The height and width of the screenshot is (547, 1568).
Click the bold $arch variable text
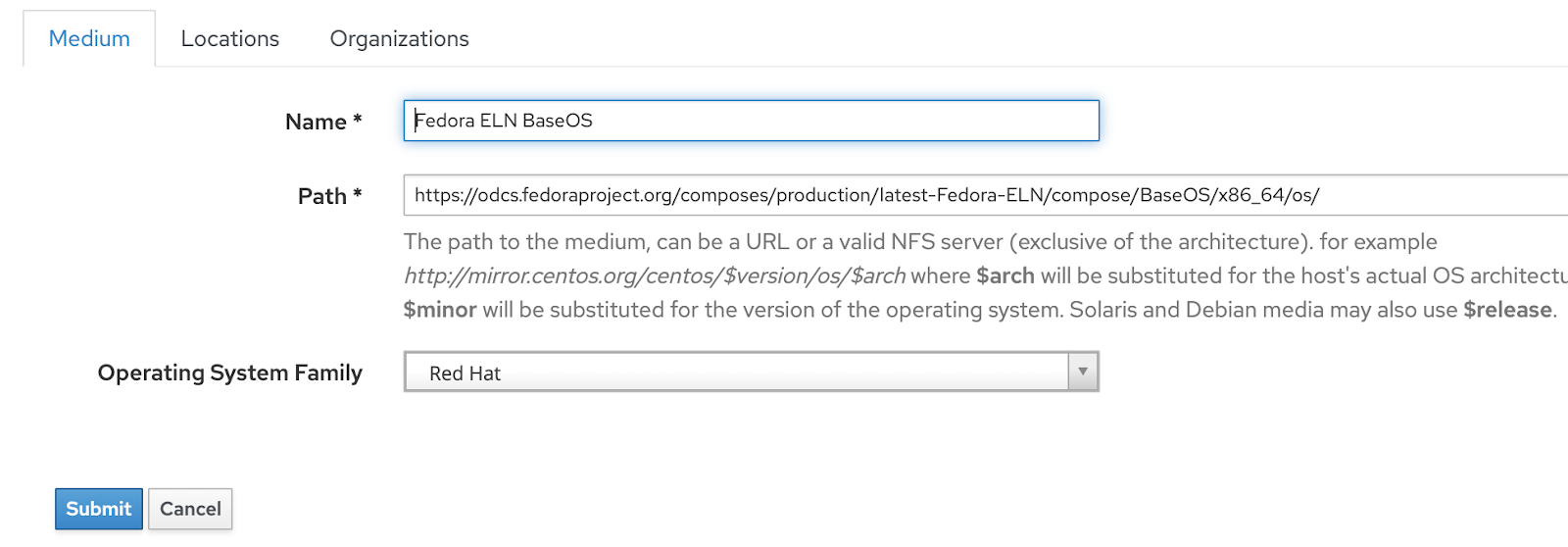tap(1005, 276)
